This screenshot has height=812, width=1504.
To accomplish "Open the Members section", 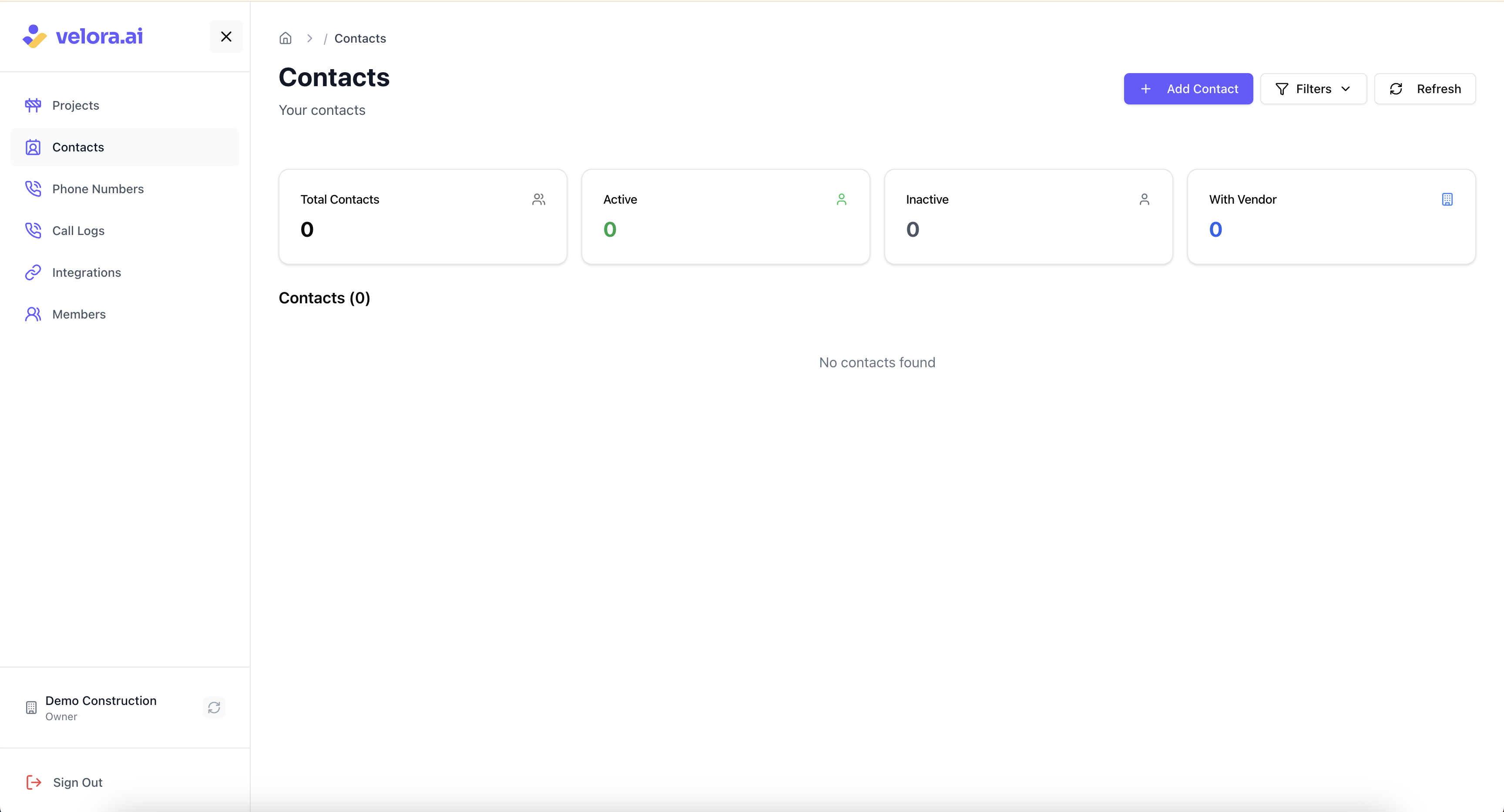I will pos(124,314).
